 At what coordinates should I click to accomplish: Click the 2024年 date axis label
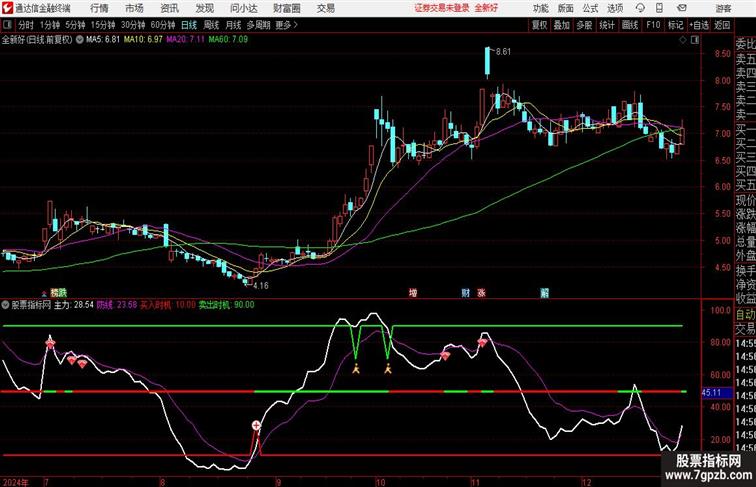[15, 482]
